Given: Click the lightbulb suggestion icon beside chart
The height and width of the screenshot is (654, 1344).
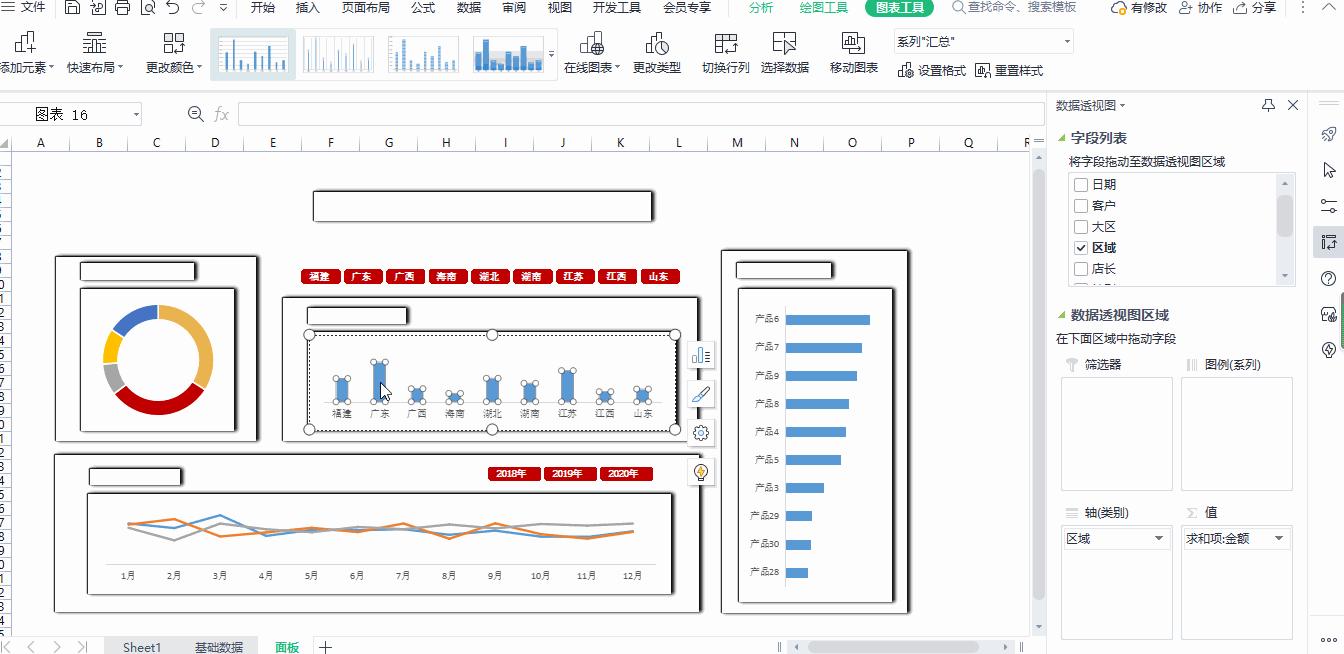Looking at the screenshot, I should (x=701, y=471).
